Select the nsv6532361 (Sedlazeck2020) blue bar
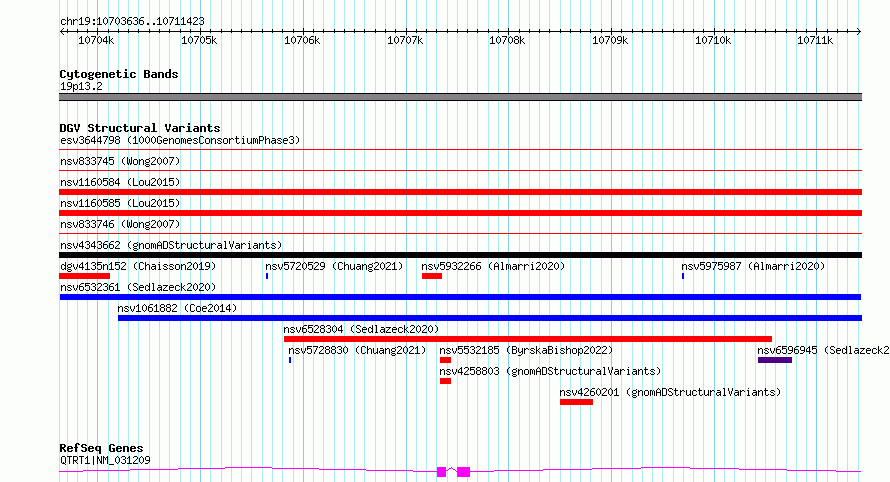This screenshot has width=890, height=482. (x=460, y=297)
